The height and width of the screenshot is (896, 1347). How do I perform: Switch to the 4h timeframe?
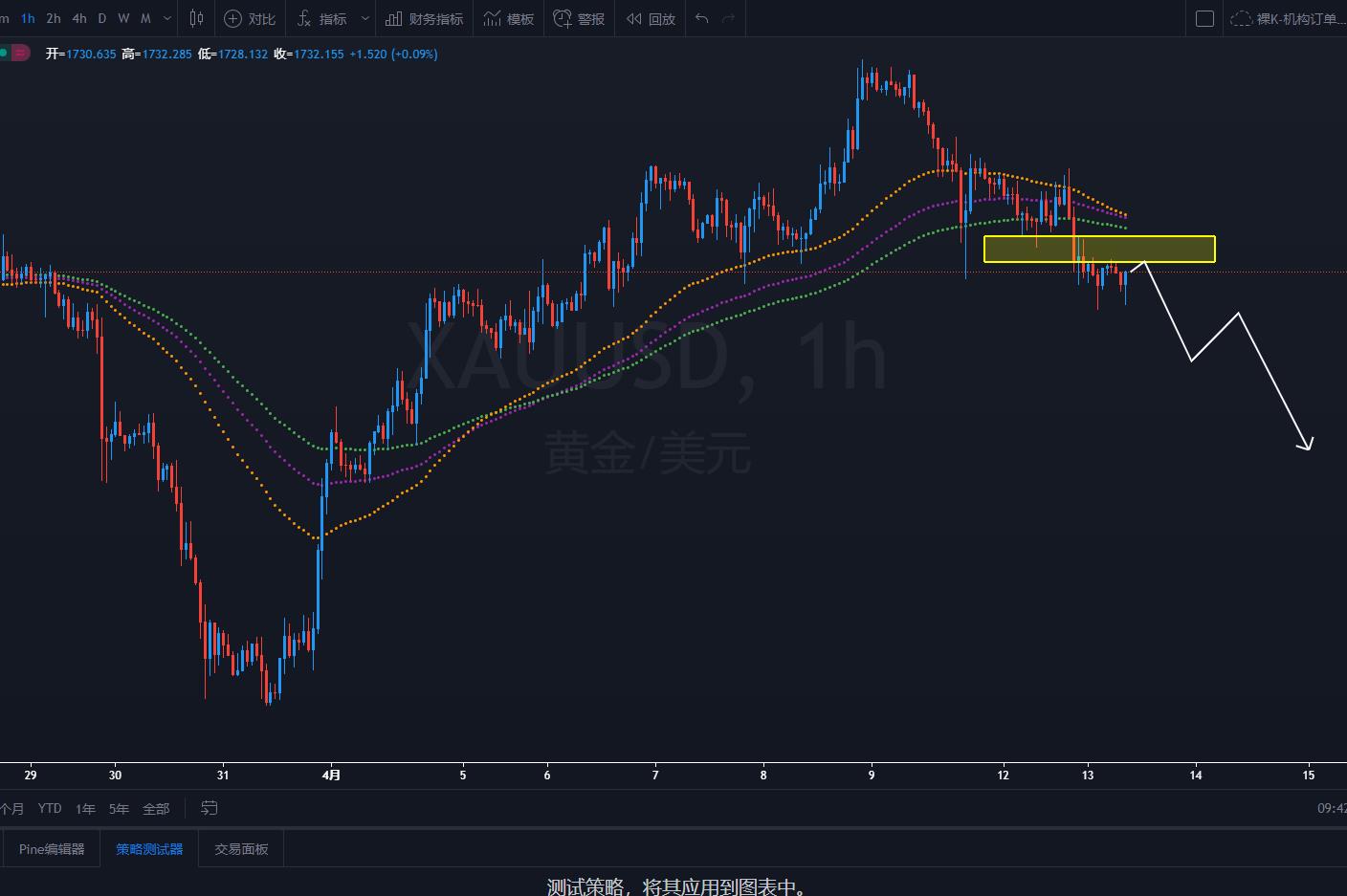click(79, 18)
